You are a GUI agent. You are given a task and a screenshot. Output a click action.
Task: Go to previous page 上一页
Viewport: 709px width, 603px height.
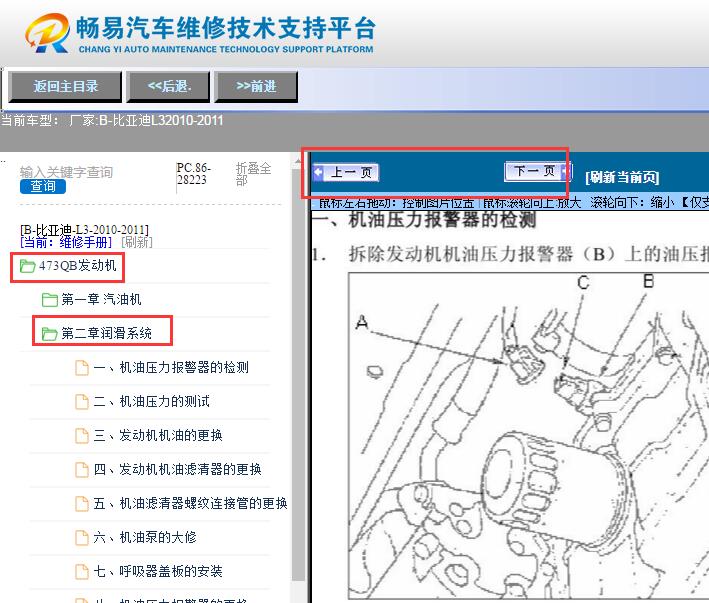(x=346, y=172)
